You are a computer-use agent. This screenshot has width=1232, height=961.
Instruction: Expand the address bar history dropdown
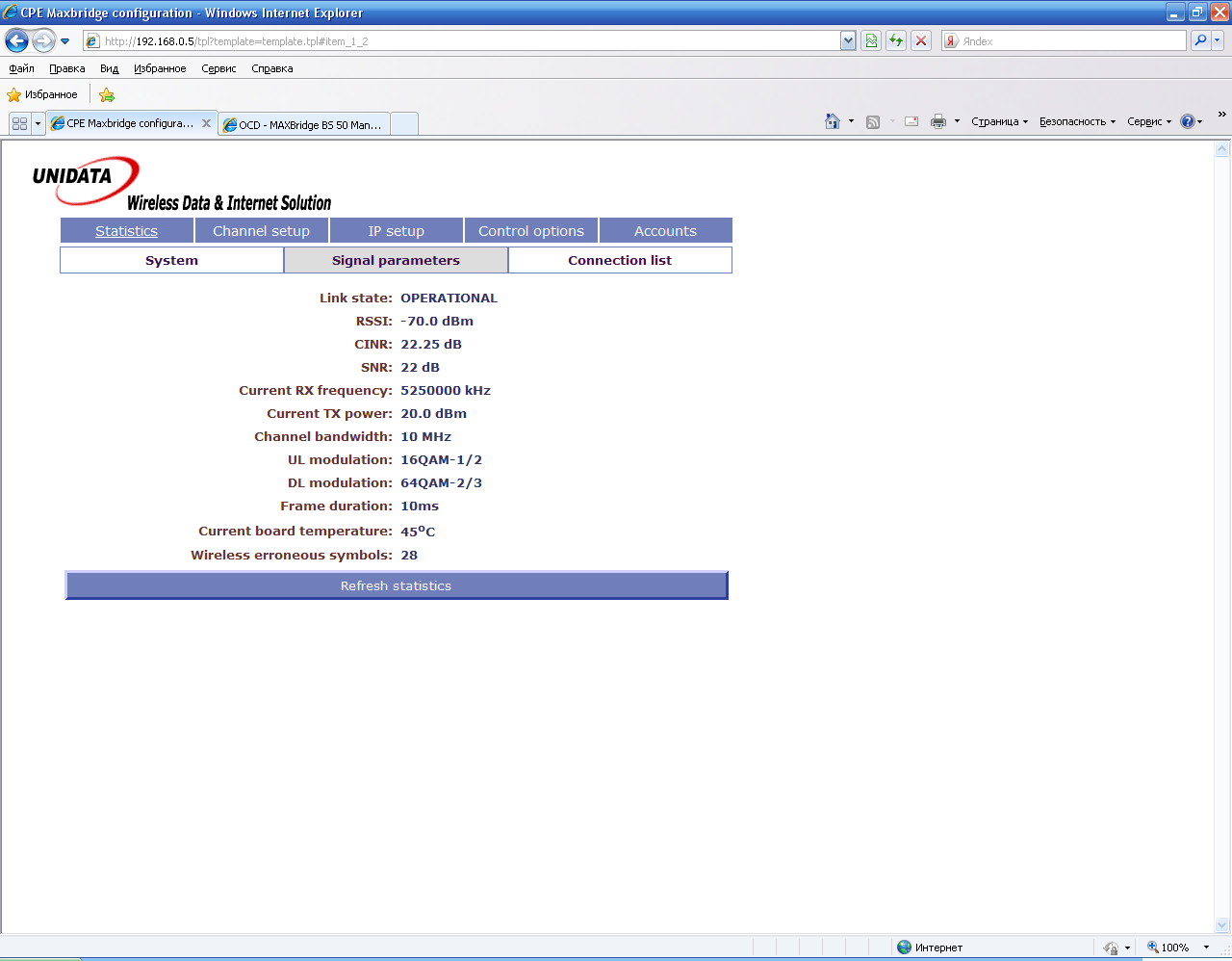point(848,41)
